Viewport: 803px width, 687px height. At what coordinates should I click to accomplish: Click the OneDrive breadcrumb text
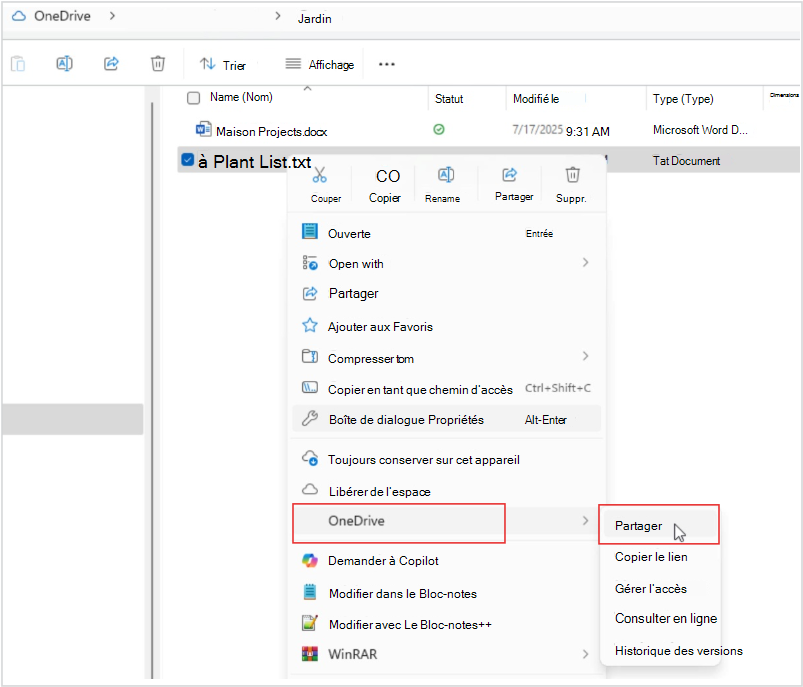(62, 16)
